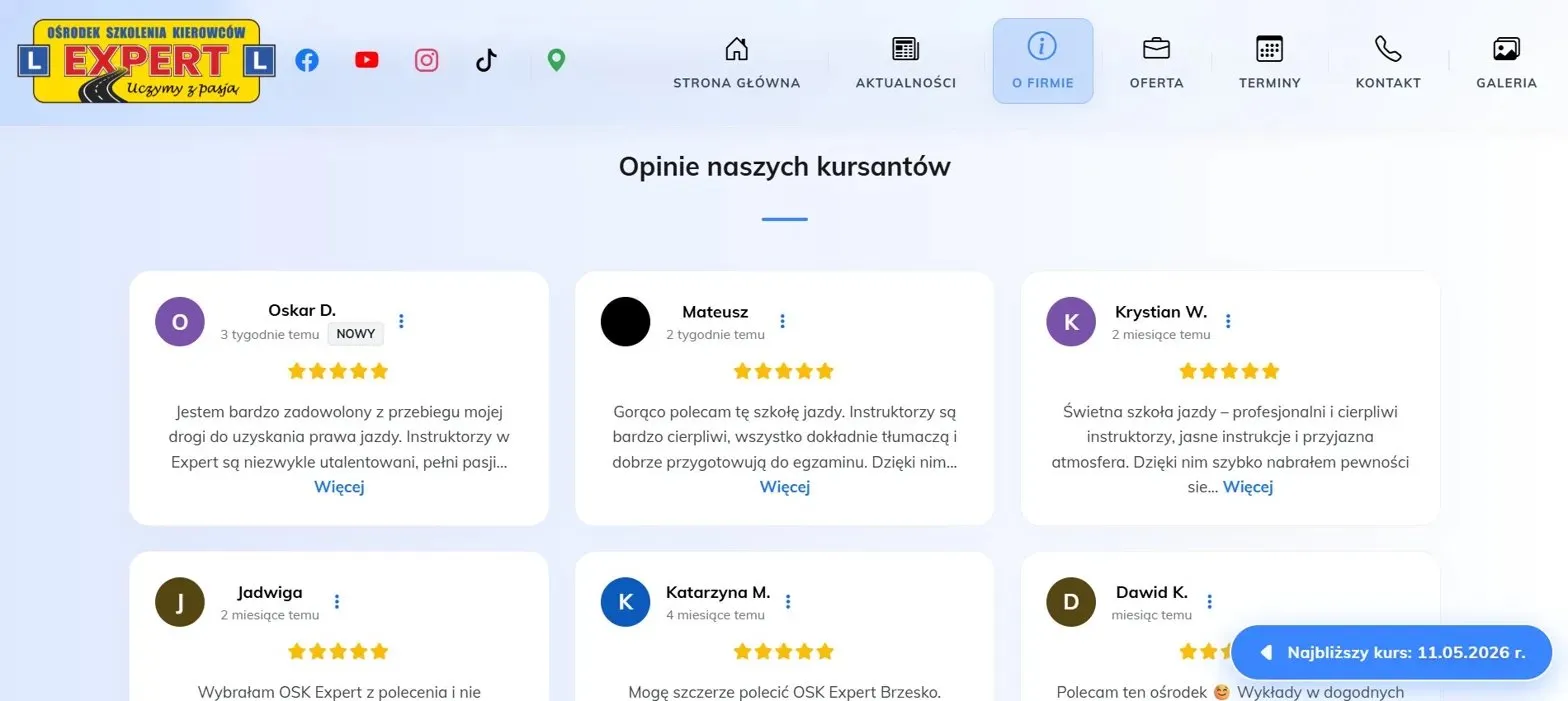Screen dimensions: 1568x701
Task: Open the TikTok profile icon
Action: pyautogui.click(x=486, y=60)
